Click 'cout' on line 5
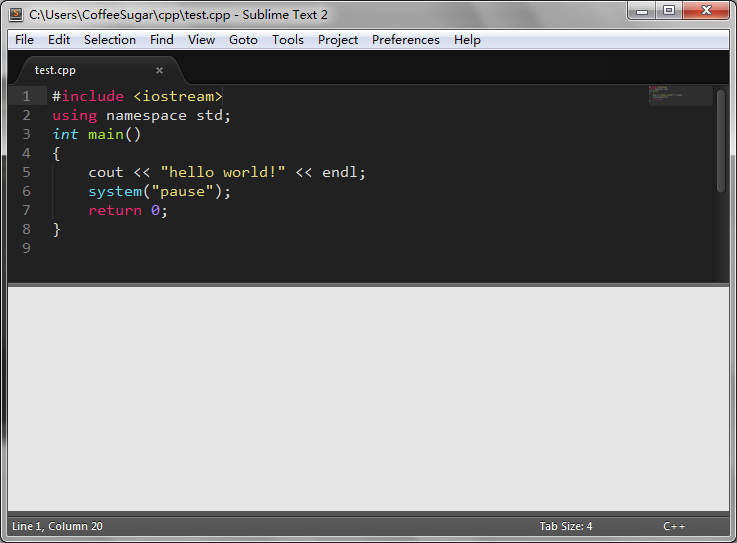Viewport: 737px width, 543px height. point(106,173)
